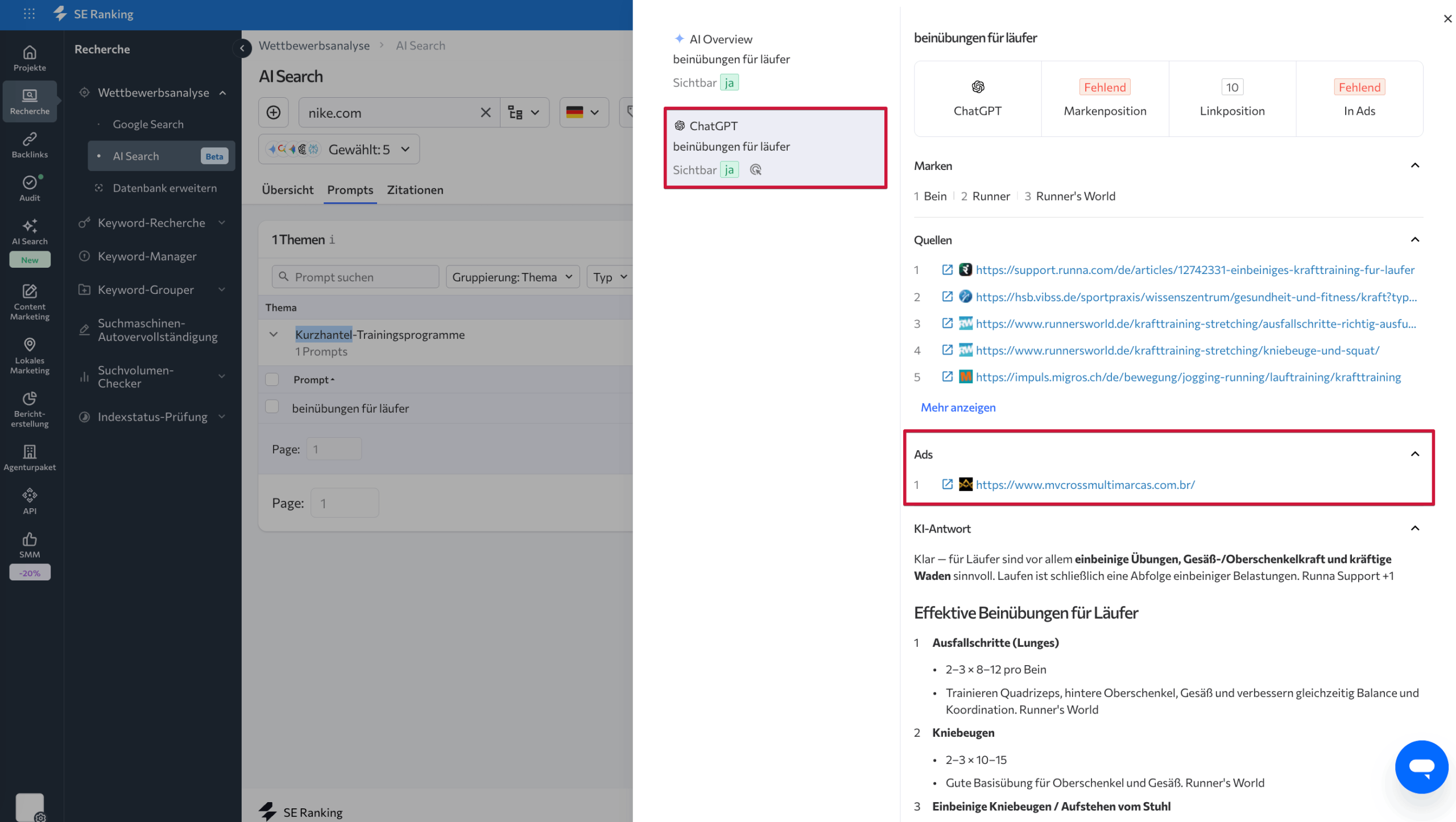Expand the Keyword-Grouper menu
This screenshot has width=1456, height=822.
pos(222,290)
